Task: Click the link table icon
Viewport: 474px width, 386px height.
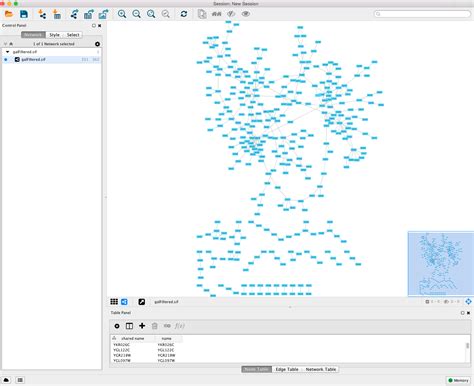Action: click(167, 326)
